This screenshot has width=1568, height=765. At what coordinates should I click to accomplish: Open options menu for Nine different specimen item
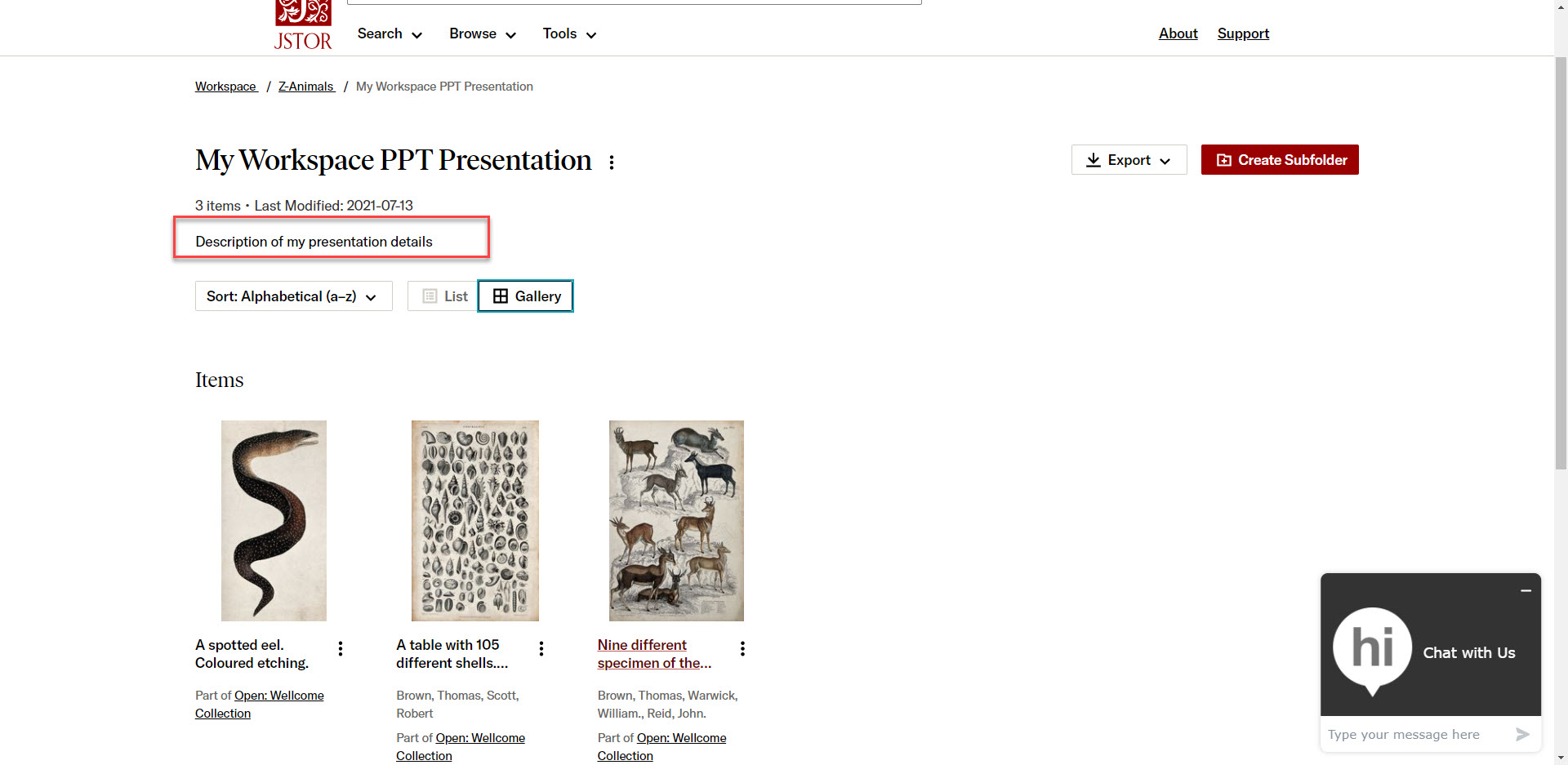(x=742, y=649)
